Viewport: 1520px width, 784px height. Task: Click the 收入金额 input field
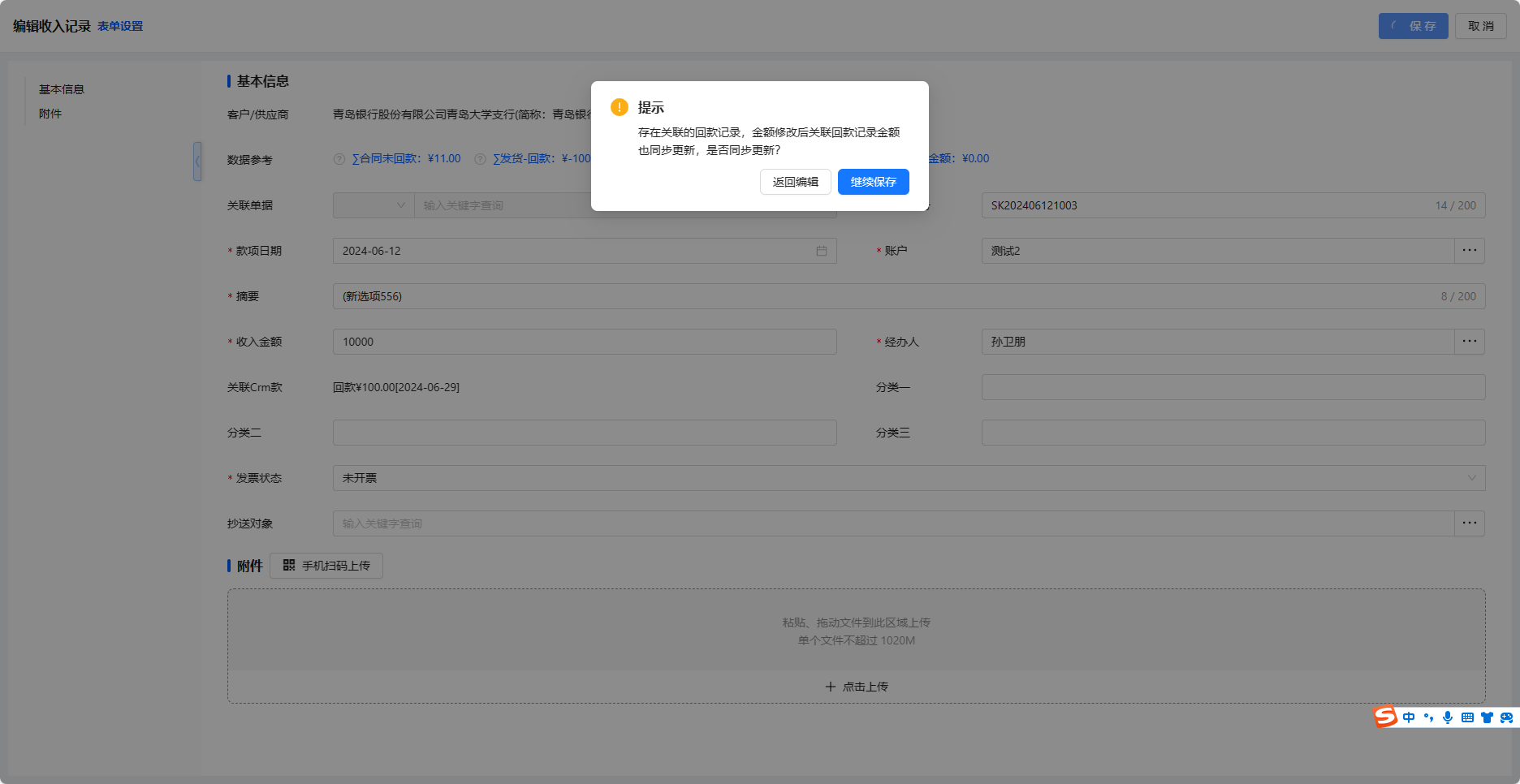[585, 342]
